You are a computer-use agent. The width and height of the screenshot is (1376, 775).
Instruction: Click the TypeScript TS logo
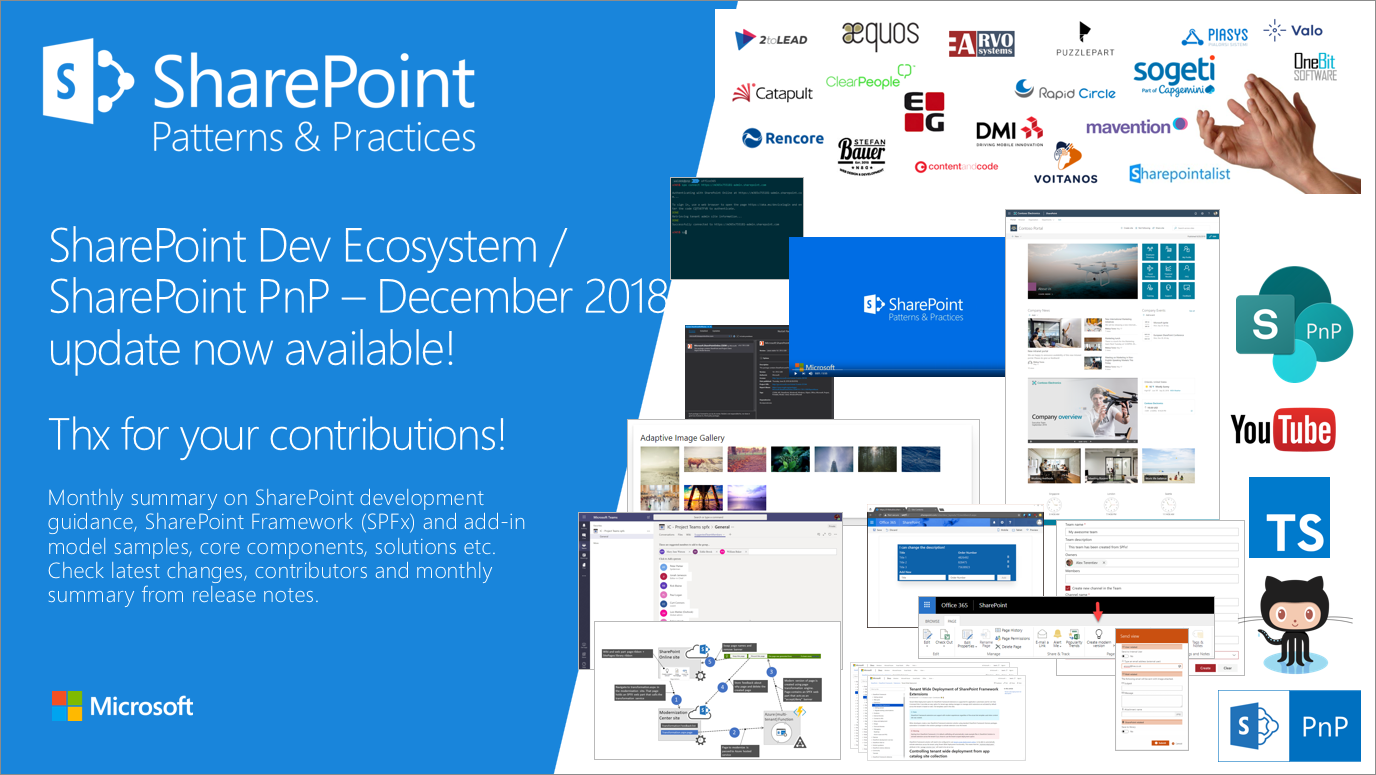(x=1289, y=517)
